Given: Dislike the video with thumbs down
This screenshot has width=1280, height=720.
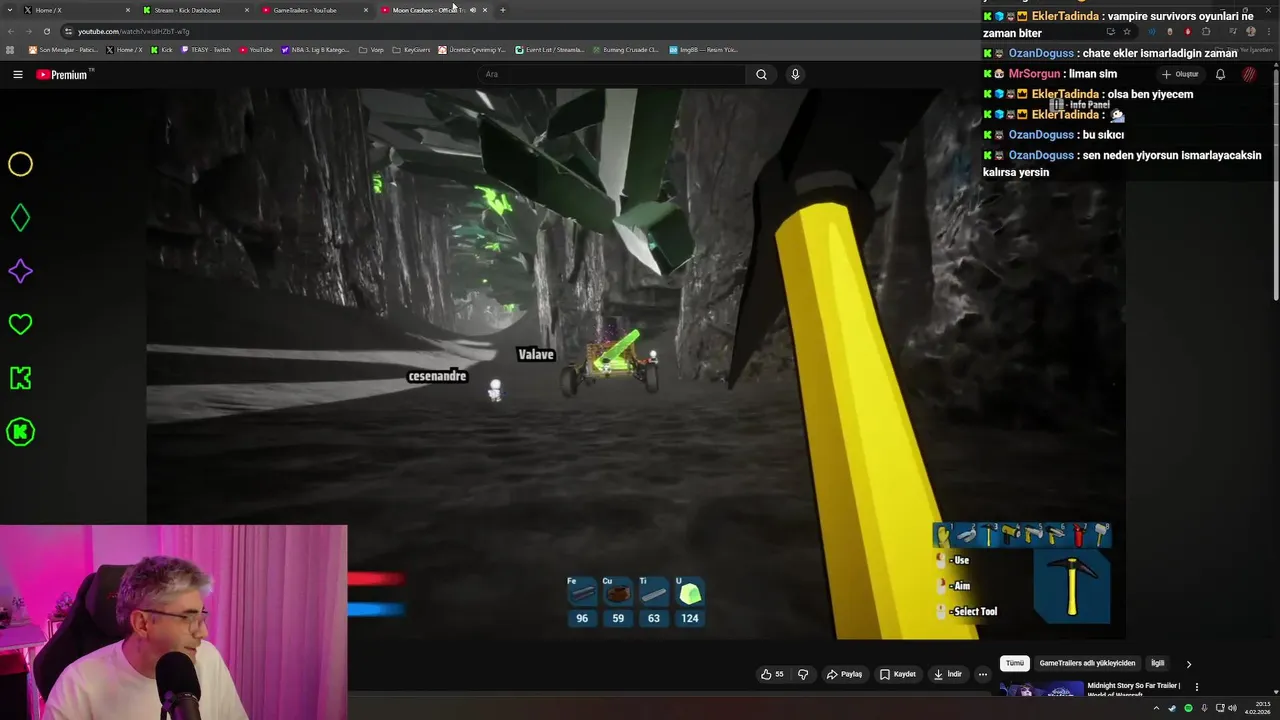Looking at the screenshot, I should click(x=803, y=674).
